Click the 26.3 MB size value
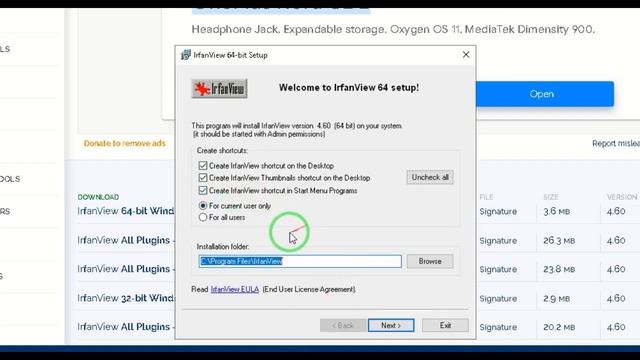The width and height of the screenshot is (640, 360). coord(559,241)
